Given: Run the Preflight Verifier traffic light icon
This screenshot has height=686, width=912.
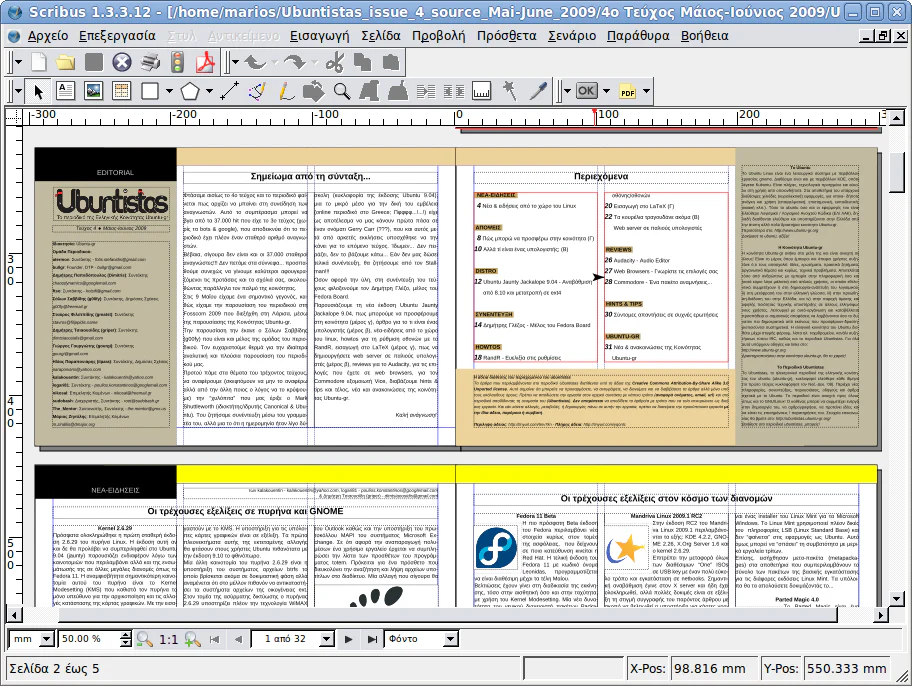Looking at the screenshot, I should pyautogui.click(x=177, y=62).
